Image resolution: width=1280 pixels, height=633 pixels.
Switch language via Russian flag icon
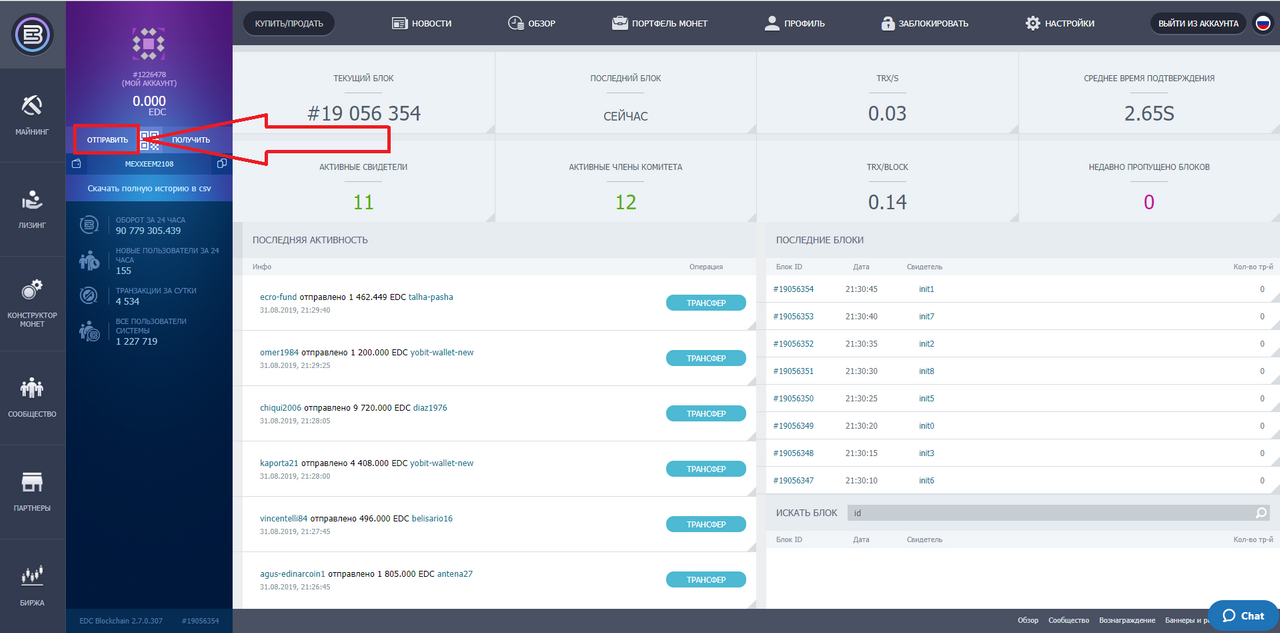[x=1262, y=23]
